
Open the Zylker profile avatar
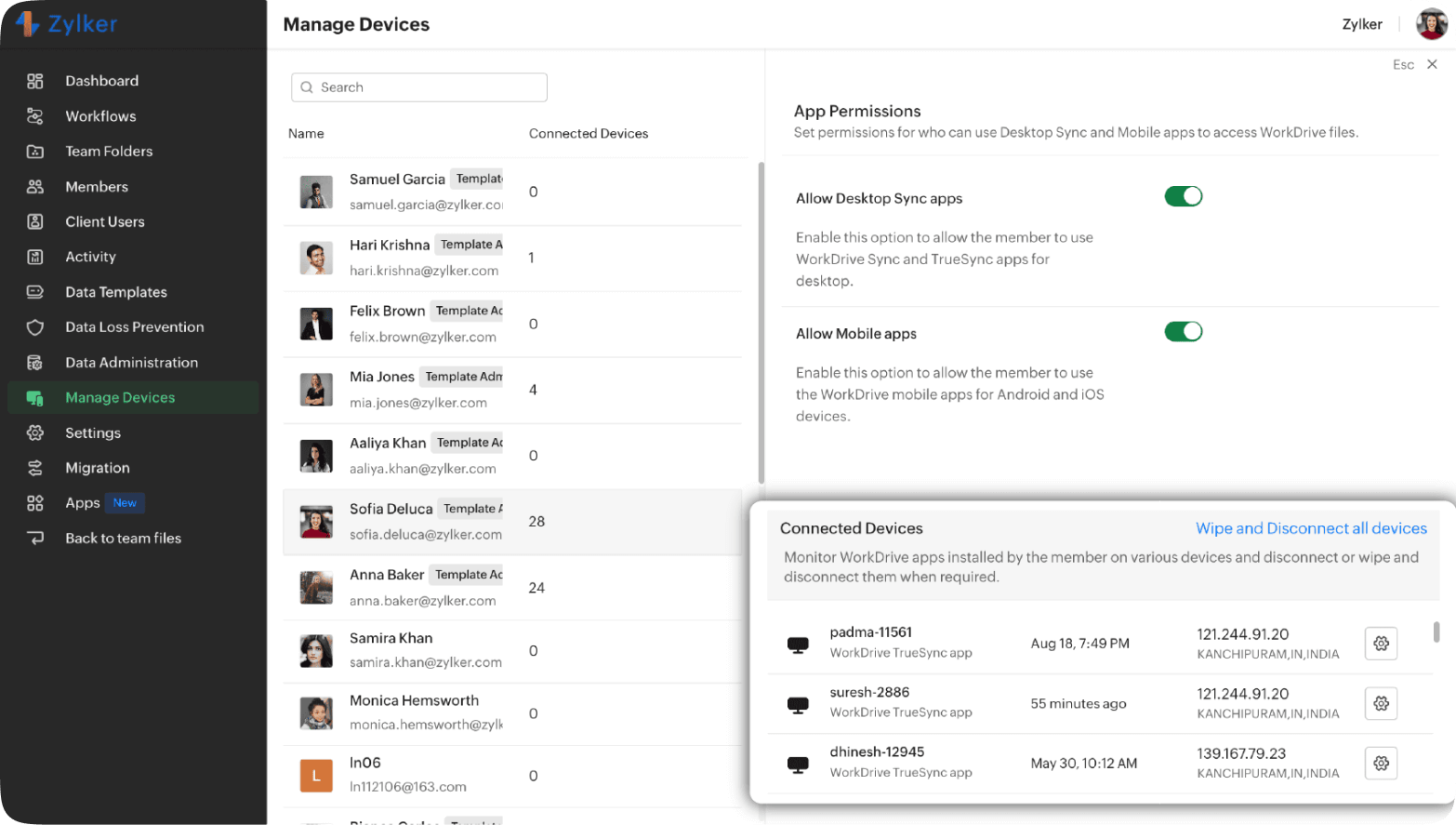click(x=1430, y=23)
